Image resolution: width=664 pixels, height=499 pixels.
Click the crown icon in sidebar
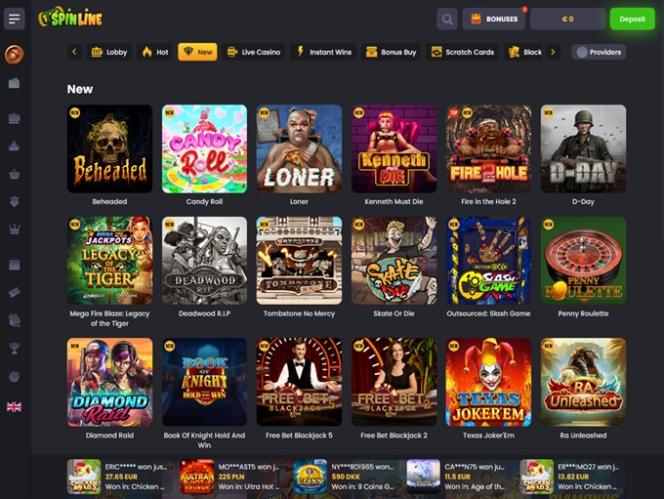[x=14, y=230]
